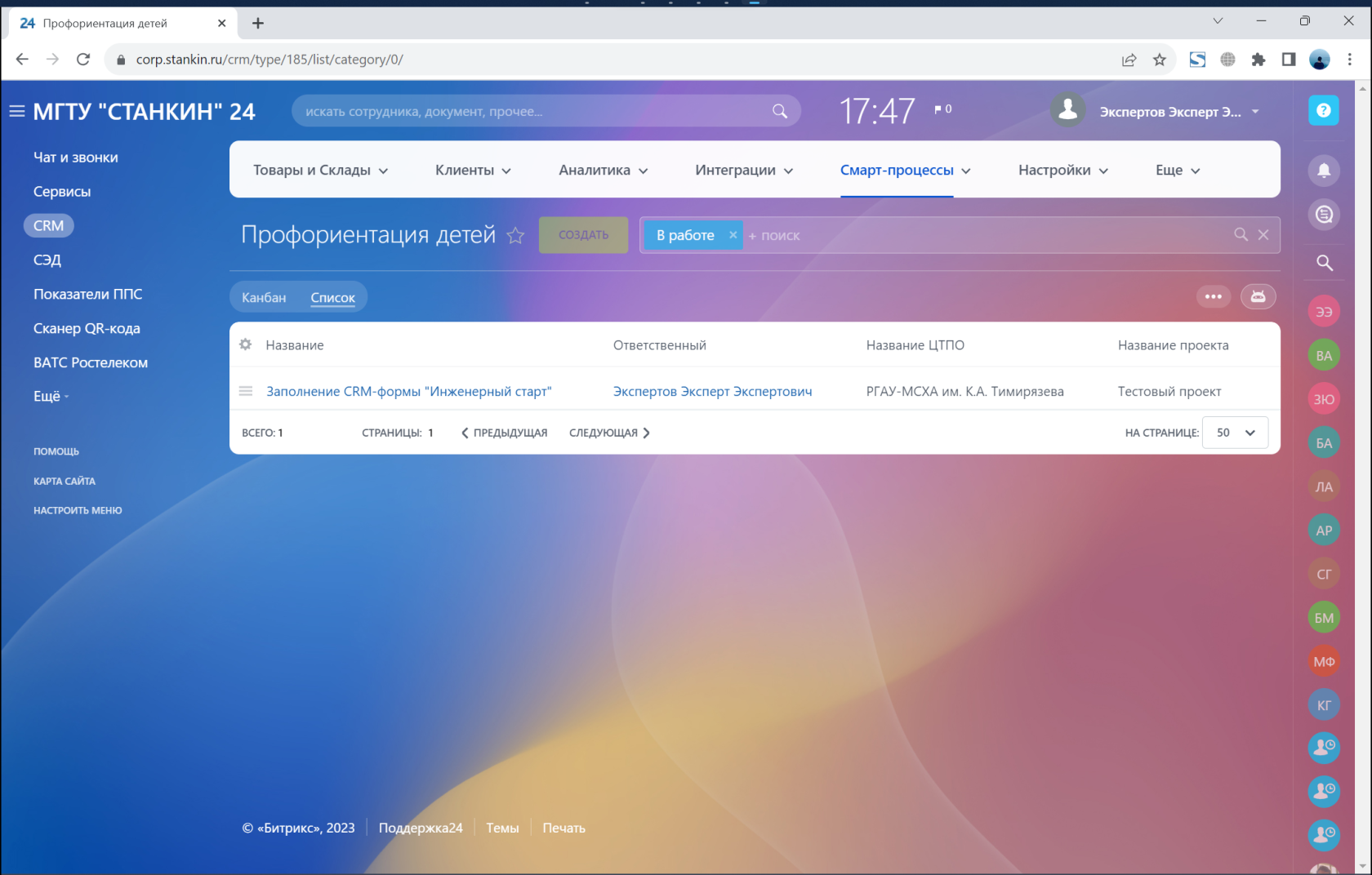This screenshot has height=875, width=1372.
Task: Focus the global search field for employees
Action: click(x=546, y=111)
